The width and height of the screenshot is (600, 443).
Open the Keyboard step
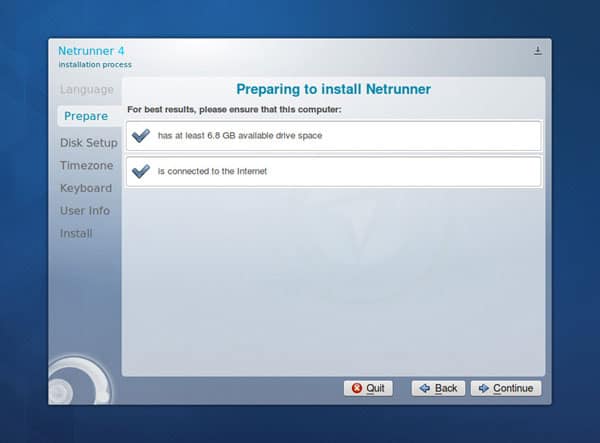(x=86, y=188)
